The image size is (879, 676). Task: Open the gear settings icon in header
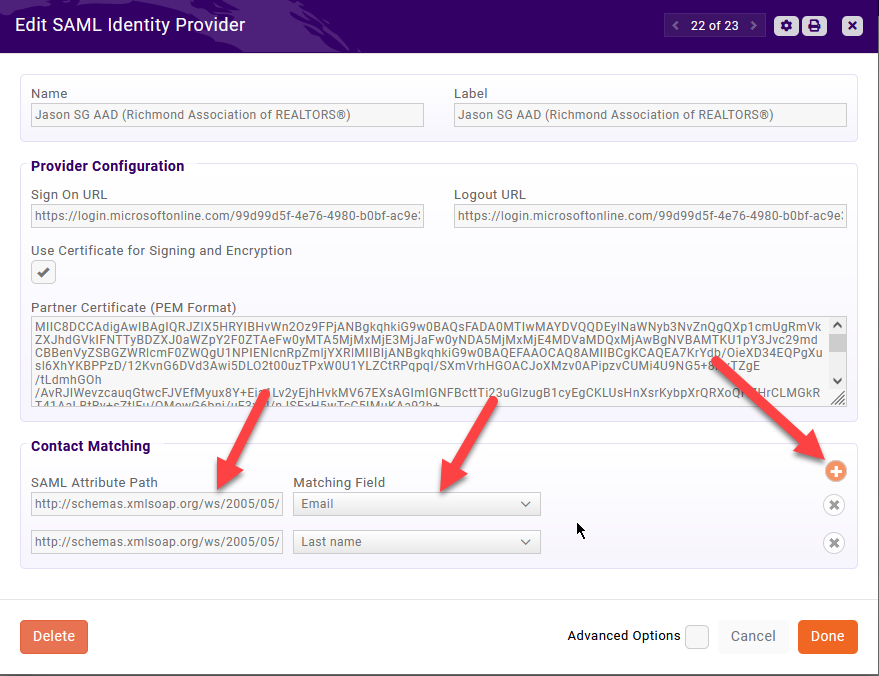(x=787, y=26)
